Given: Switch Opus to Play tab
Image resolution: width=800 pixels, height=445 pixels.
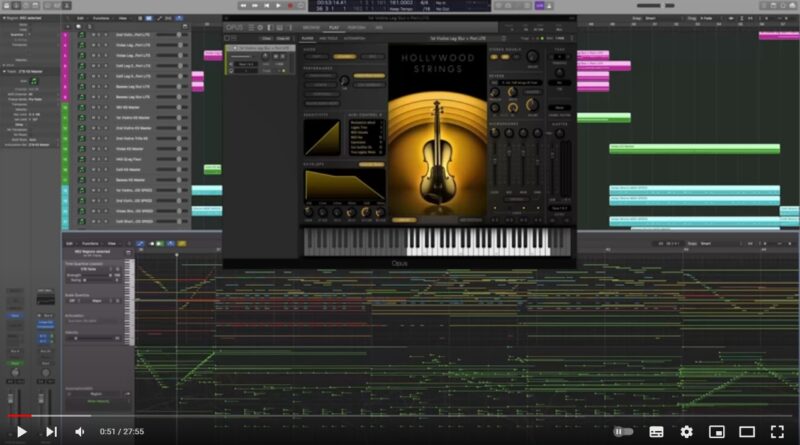Looking at the screenshot, I should pyautogui.click(x=334, y=28).
